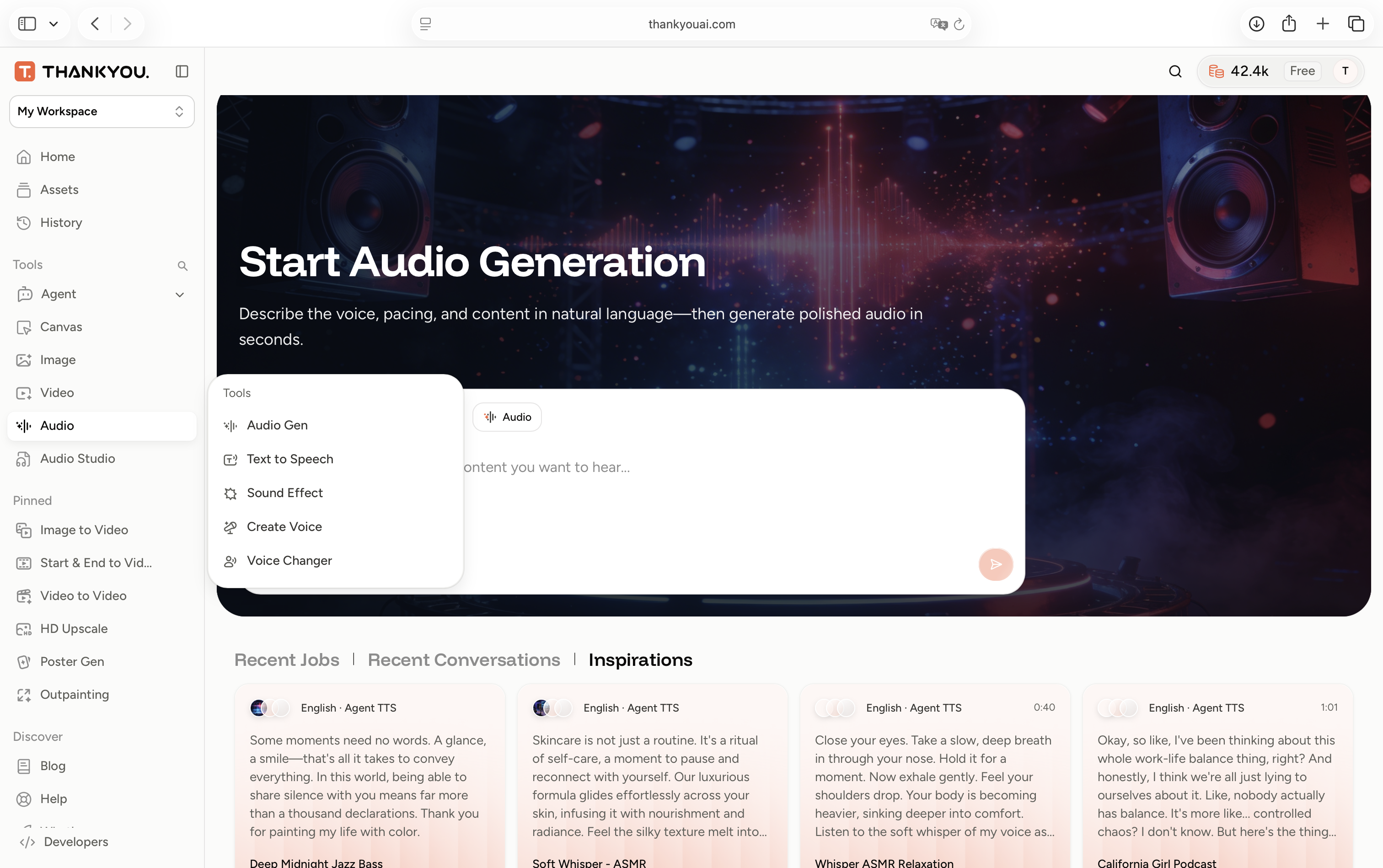Go to Home in the sidebar
Image resolution: width=1383 pixels, height=868 pixels.
pyautogui.click(x=102, y=157)
